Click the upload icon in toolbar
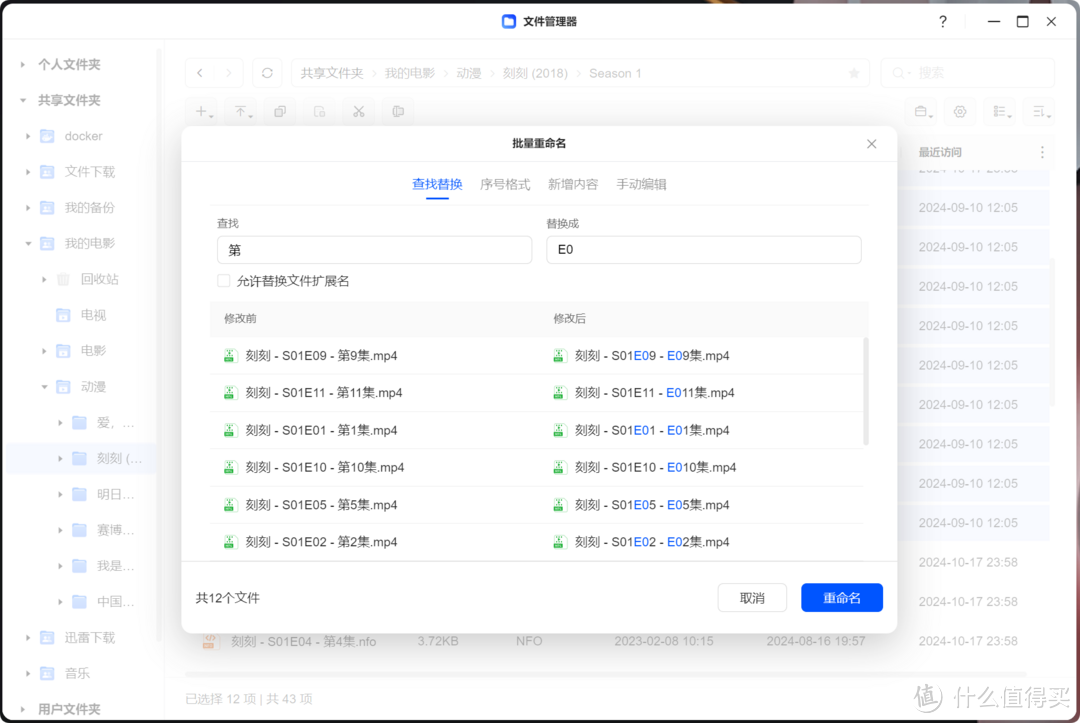This screenshot has width=1080, height=723. click(242, 111)
